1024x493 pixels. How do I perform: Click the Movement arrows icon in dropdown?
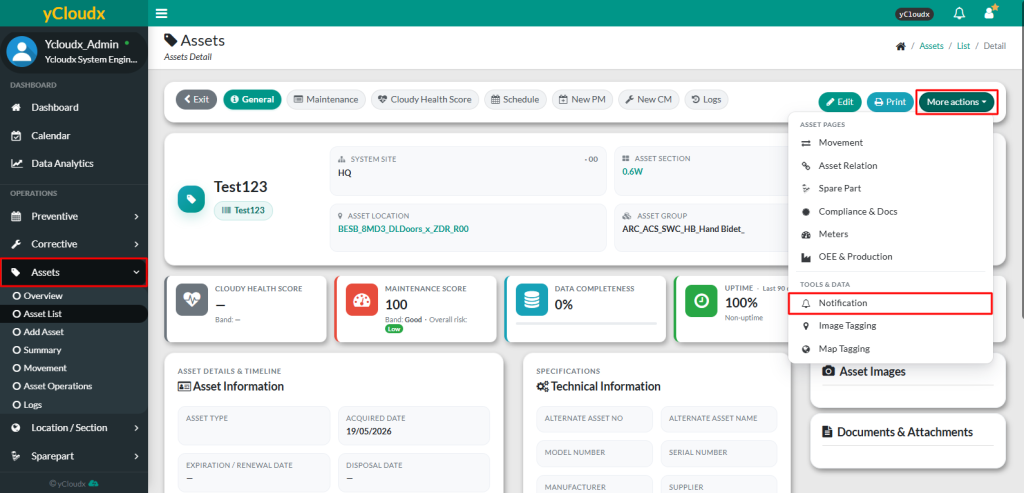tap(806, 143)
